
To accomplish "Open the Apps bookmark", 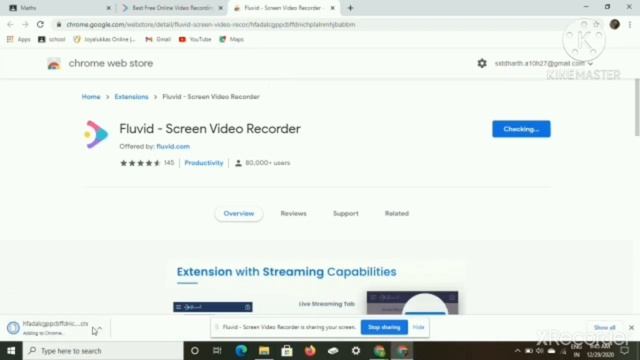I will pyautogui.click(x=19, y=39).
